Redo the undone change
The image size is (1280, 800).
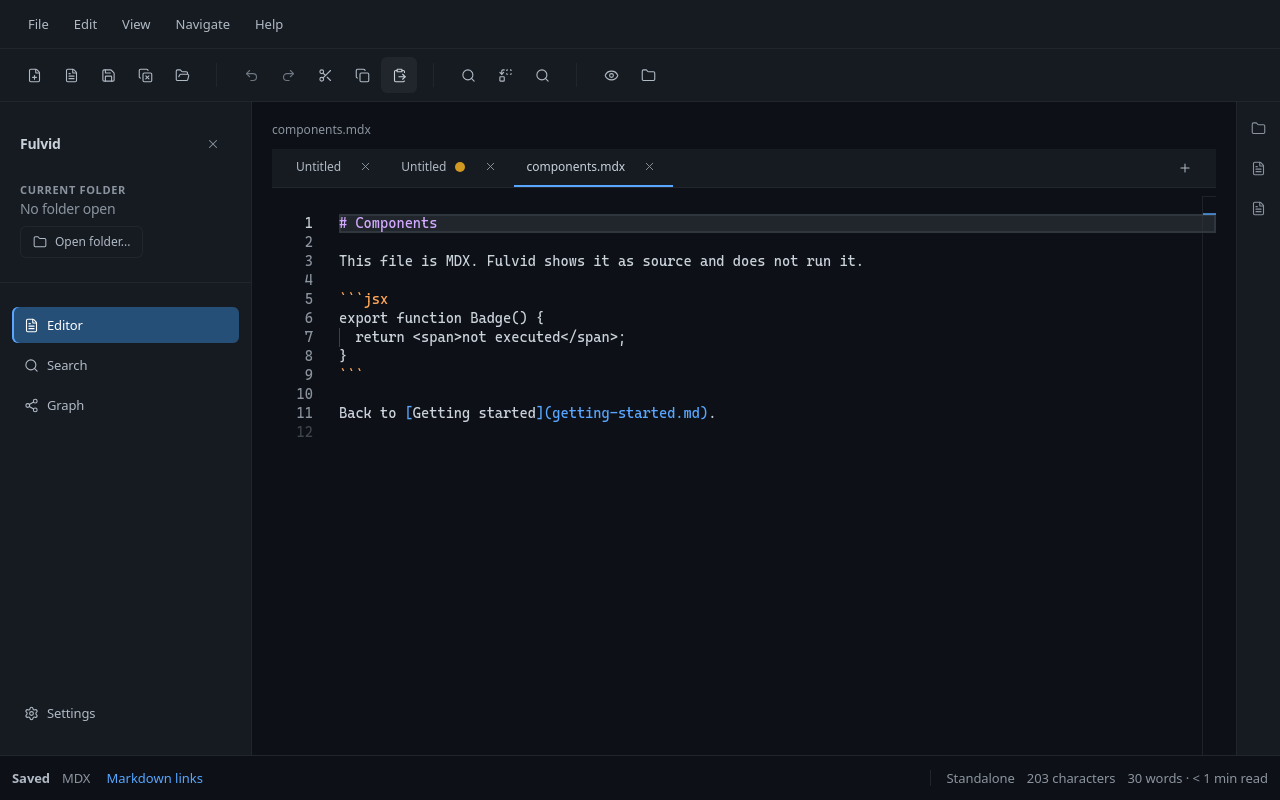coord(289,75)
